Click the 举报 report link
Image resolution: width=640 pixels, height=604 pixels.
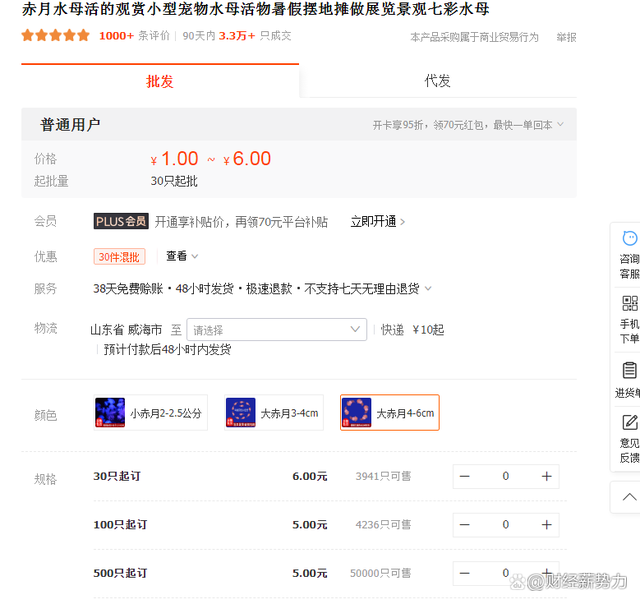(566, 38)
